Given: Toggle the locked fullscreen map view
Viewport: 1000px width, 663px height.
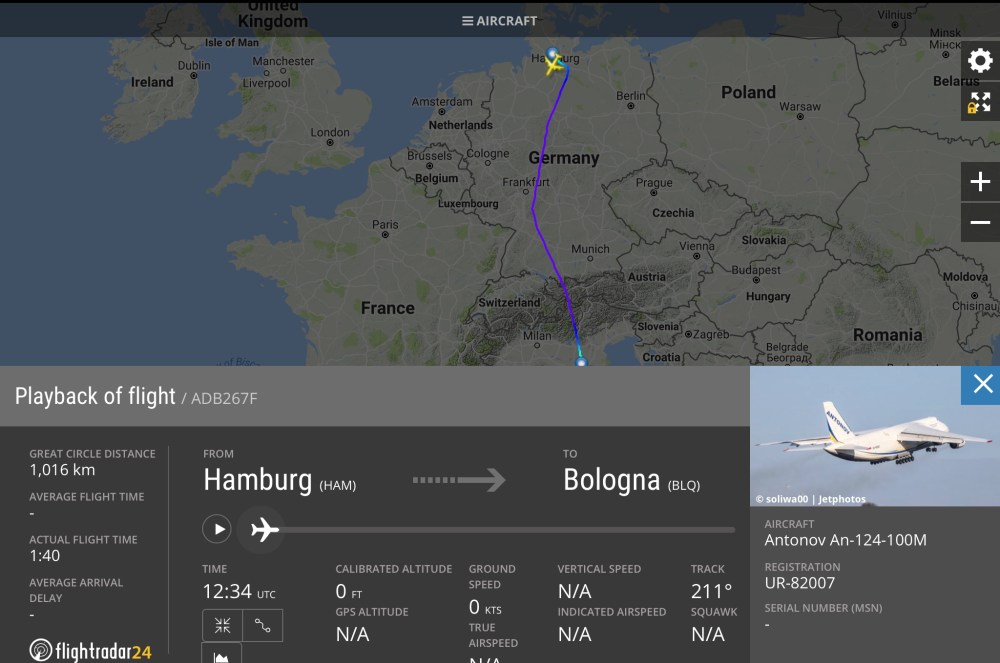Looking at the screenshot, I should (980, 102).
